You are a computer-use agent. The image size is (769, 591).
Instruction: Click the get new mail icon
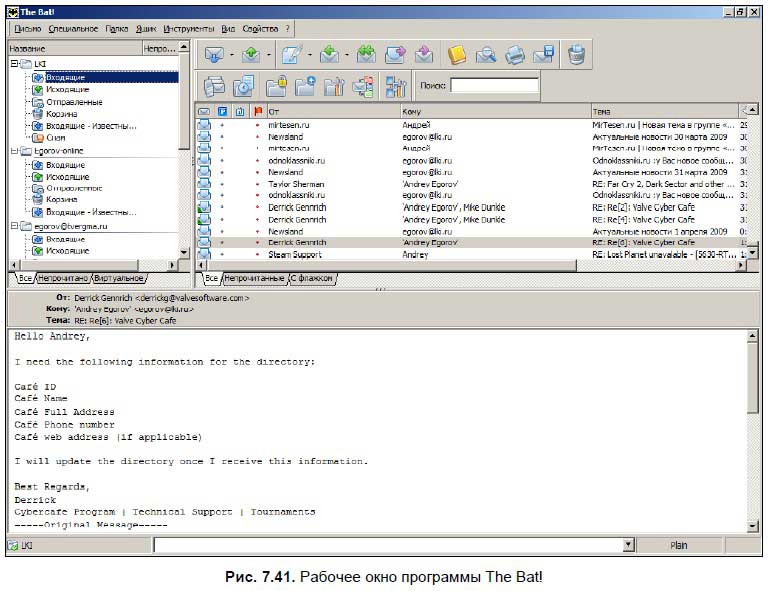(214, 54)
